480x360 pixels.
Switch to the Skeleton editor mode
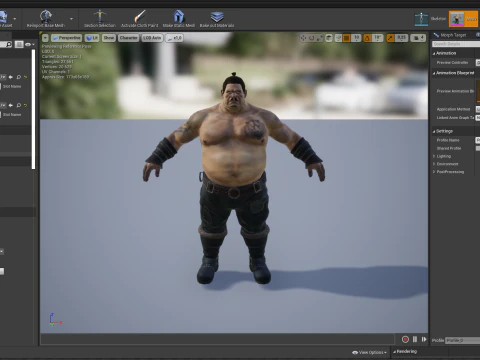(x=430, y=19)
